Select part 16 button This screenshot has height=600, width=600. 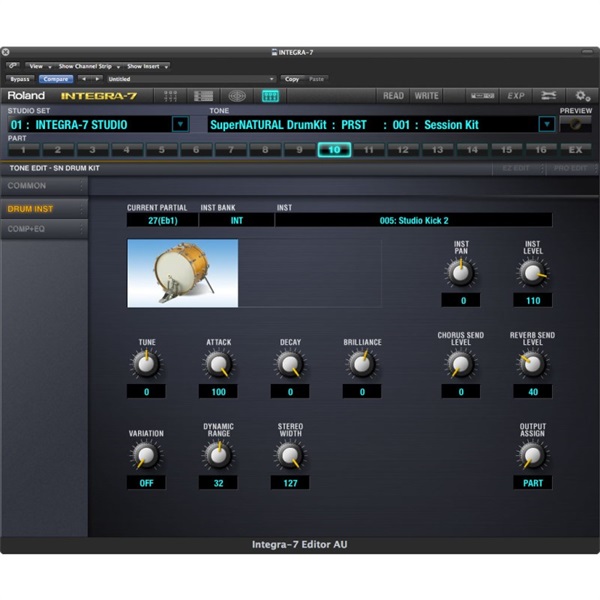tap(541, 150)
